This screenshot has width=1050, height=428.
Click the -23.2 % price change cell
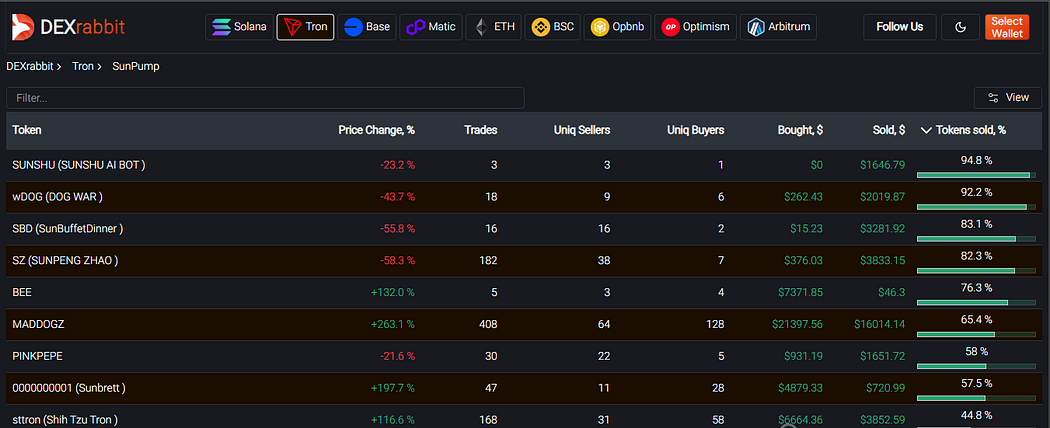397,165
